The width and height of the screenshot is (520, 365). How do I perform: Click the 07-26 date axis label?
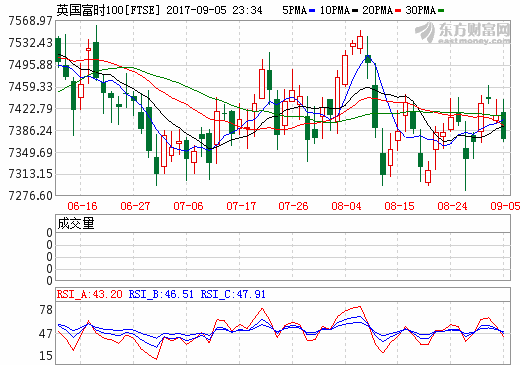(x=293, y=206)
